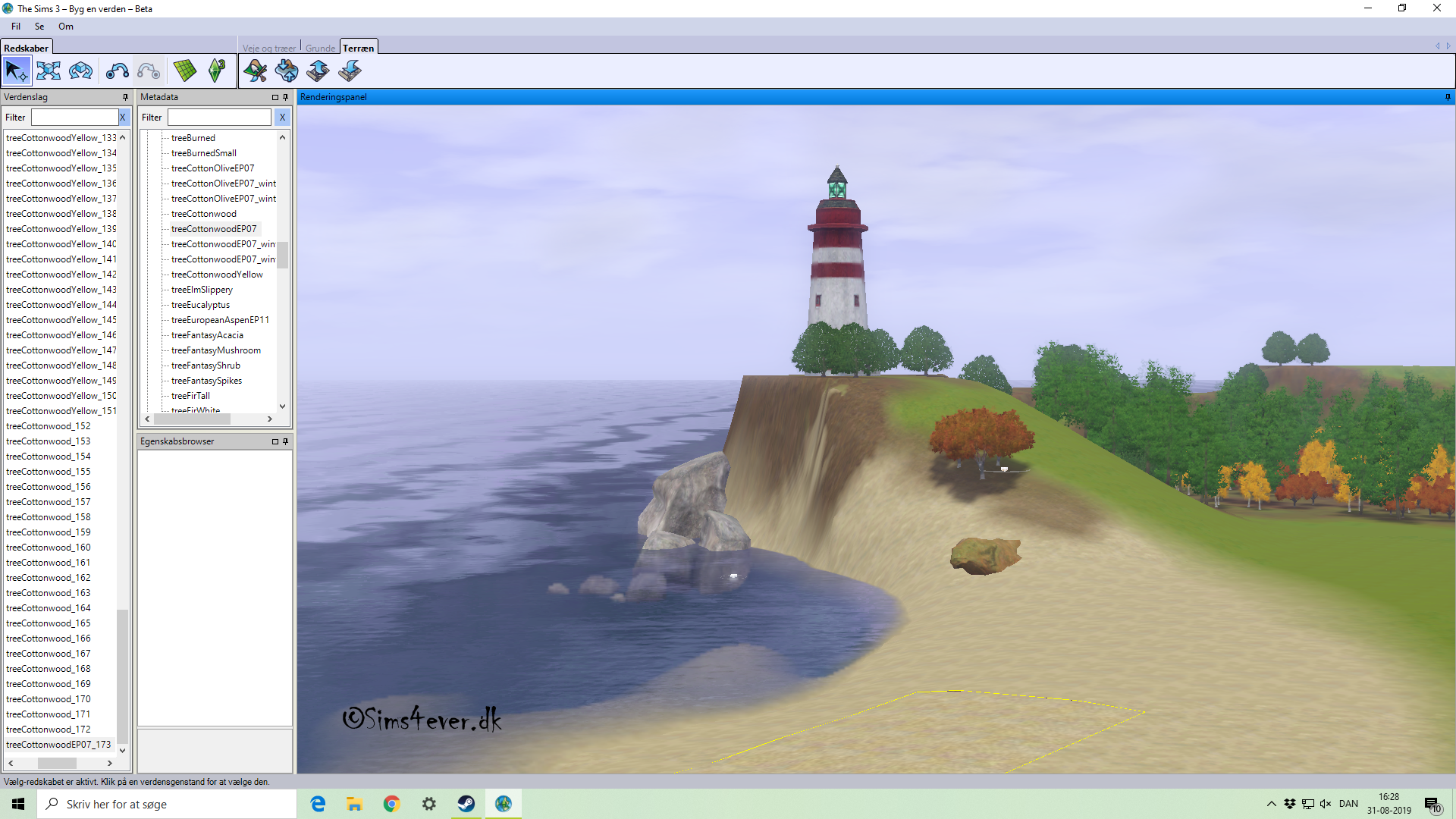Select treeFantasySpikes metadata entry
Screen dimensions: 1456x819
tap(206, 381)
